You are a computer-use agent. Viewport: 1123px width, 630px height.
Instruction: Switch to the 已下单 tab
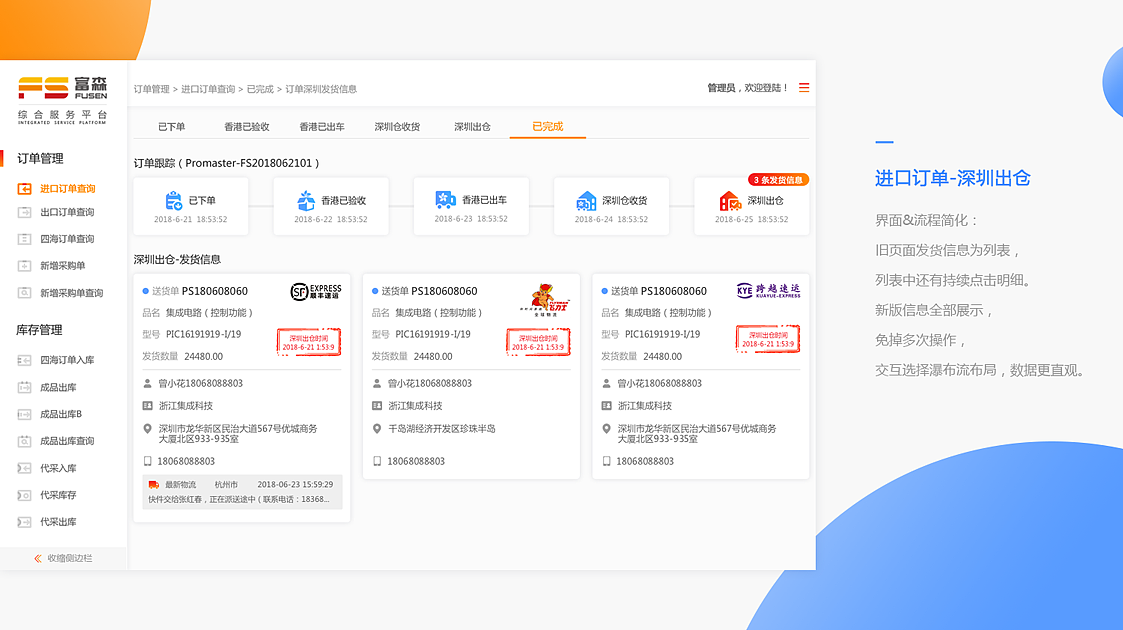pos(172,127)
